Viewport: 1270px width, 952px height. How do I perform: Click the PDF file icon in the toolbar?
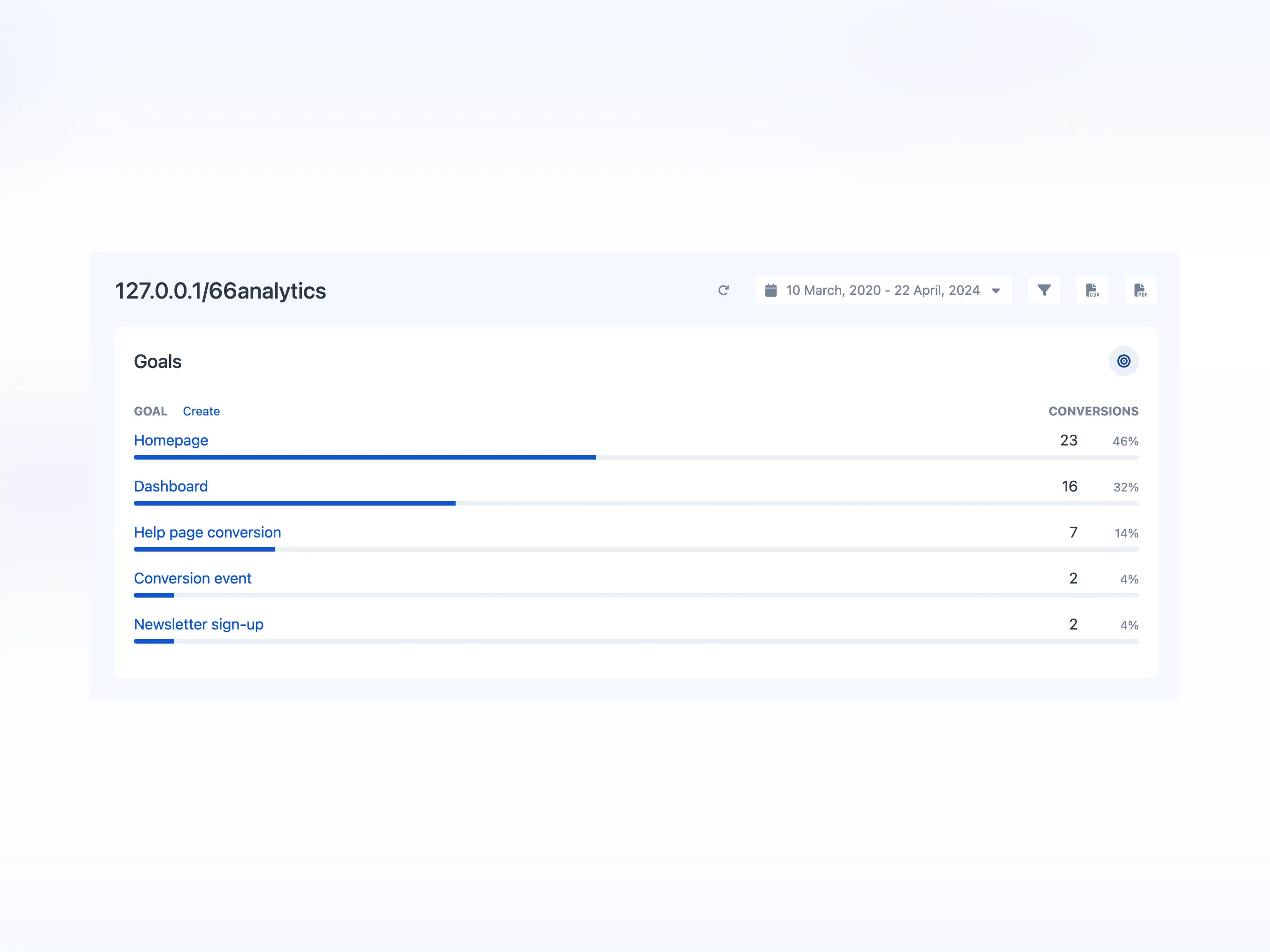click(x=1141, y=291)
